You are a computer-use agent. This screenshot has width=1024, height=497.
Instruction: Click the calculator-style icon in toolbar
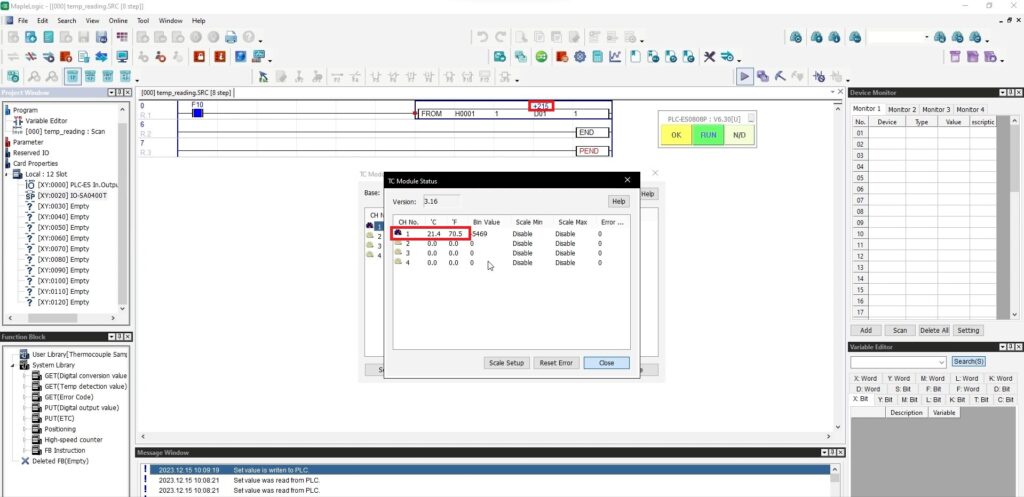597,57
